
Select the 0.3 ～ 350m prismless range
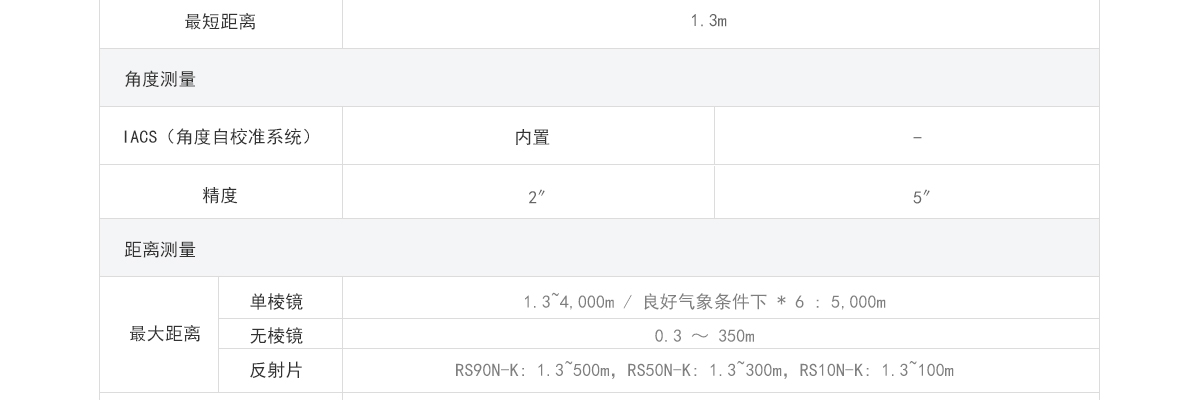click(705, 335)
